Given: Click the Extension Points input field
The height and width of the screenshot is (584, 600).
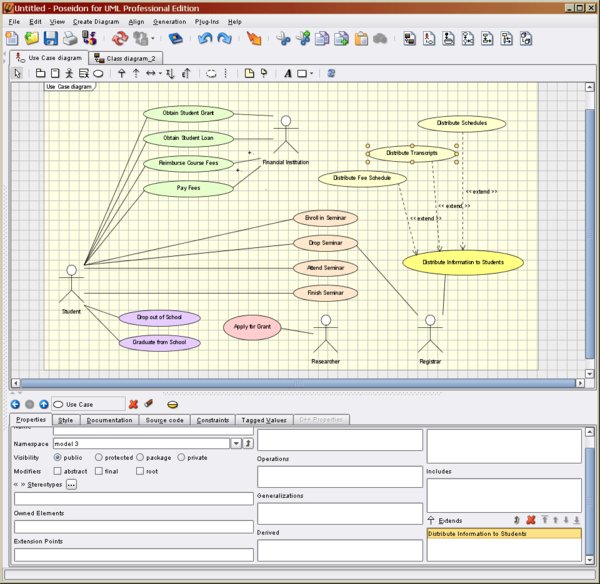Looking at the screenshot, I should click(x=134, y=555).
